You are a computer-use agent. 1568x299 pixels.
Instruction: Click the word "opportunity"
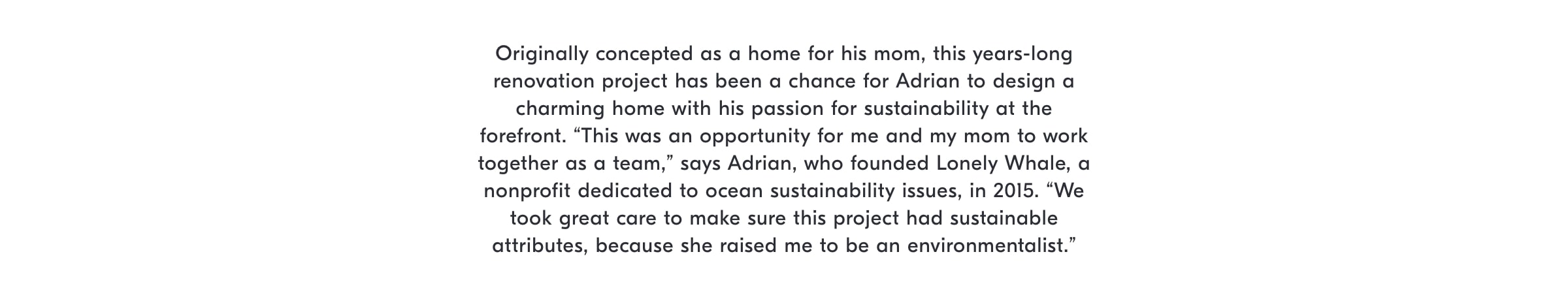[755, 136]
